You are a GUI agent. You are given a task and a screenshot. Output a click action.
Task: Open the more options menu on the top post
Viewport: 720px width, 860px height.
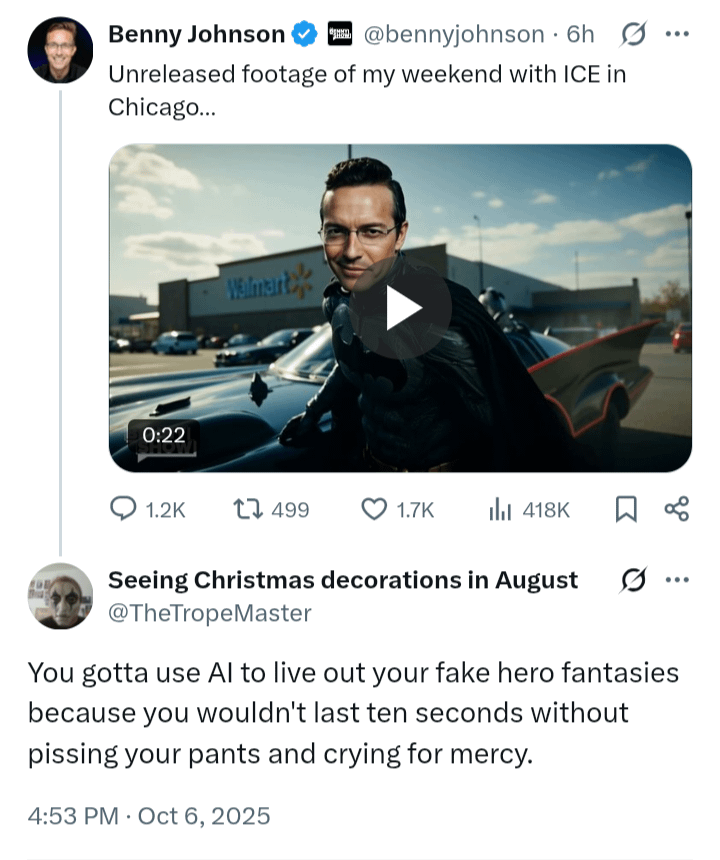click(x=677, y=35)
